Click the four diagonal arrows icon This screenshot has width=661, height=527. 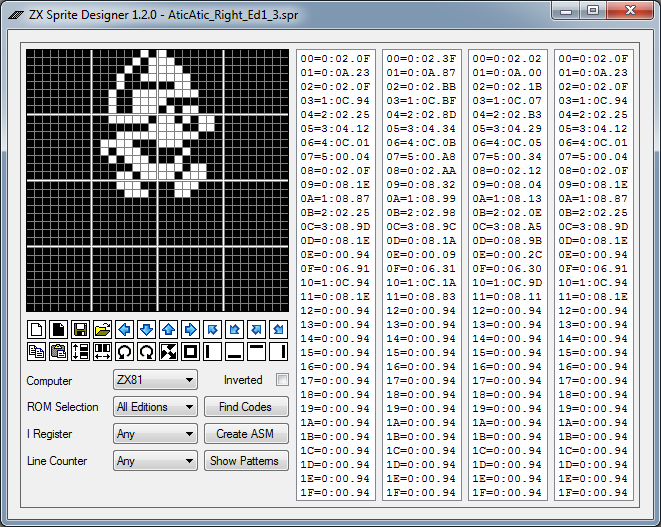pyautogui.click(x=168, y=351)
